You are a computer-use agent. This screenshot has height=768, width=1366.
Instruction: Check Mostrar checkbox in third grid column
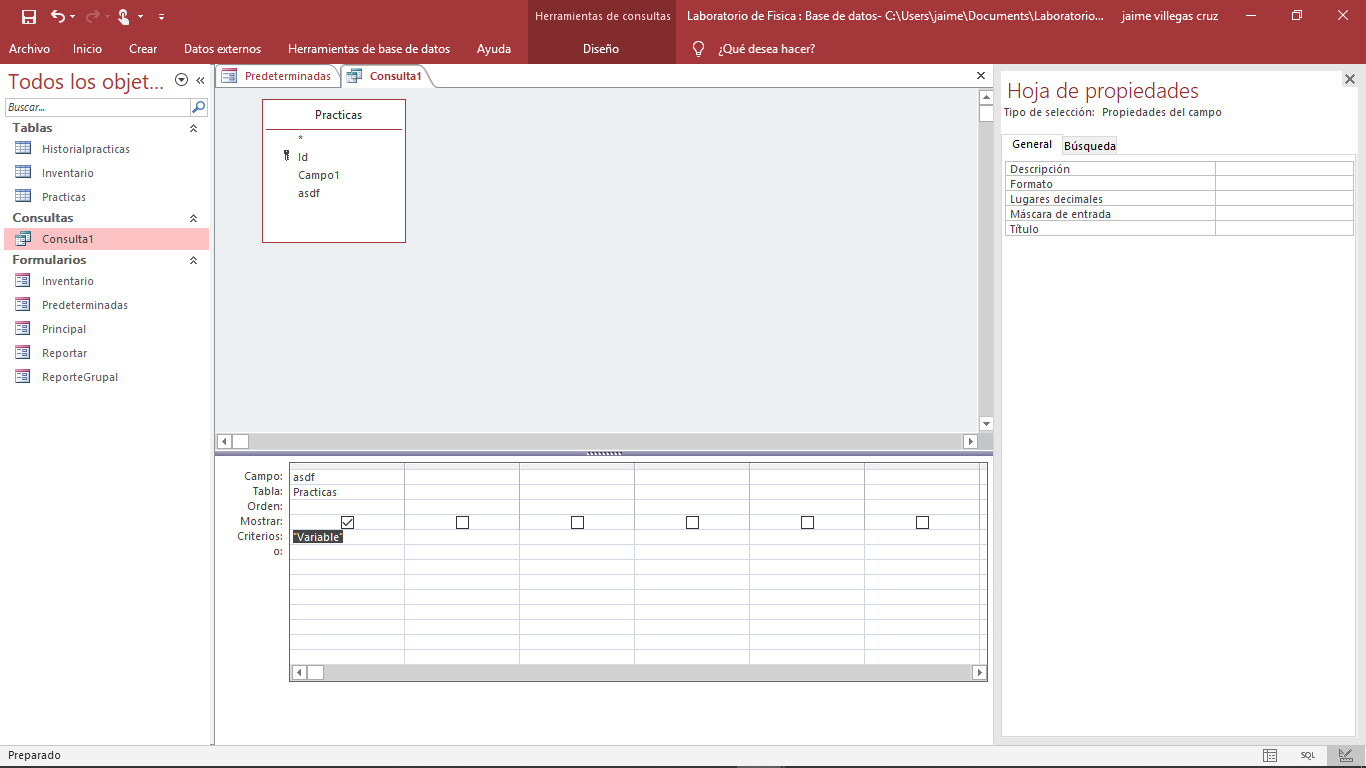pyautogui.click(x=577, y=522)
